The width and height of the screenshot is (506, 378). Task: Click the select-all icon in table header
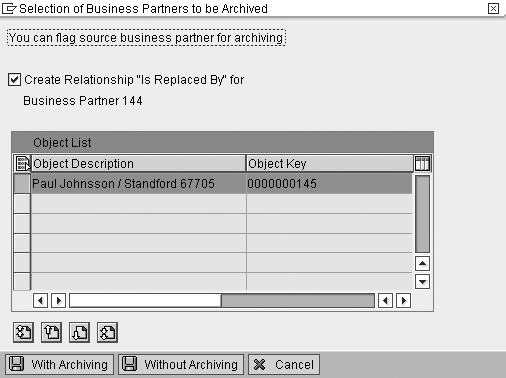[23, 164]
